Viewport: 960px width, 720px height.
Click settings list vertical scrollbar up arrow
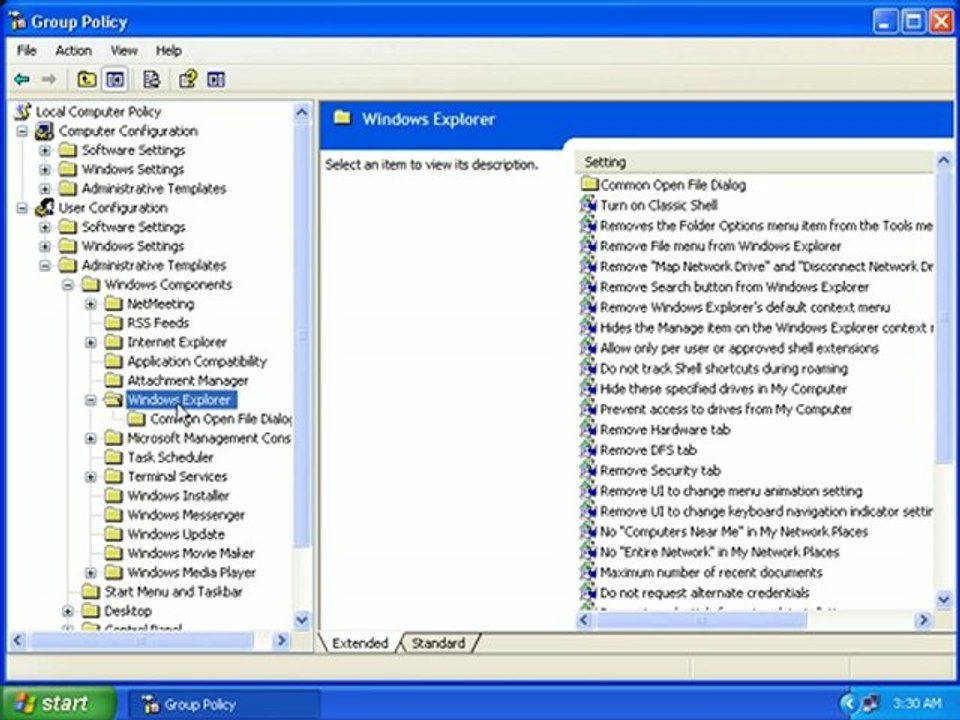(943, 161)
